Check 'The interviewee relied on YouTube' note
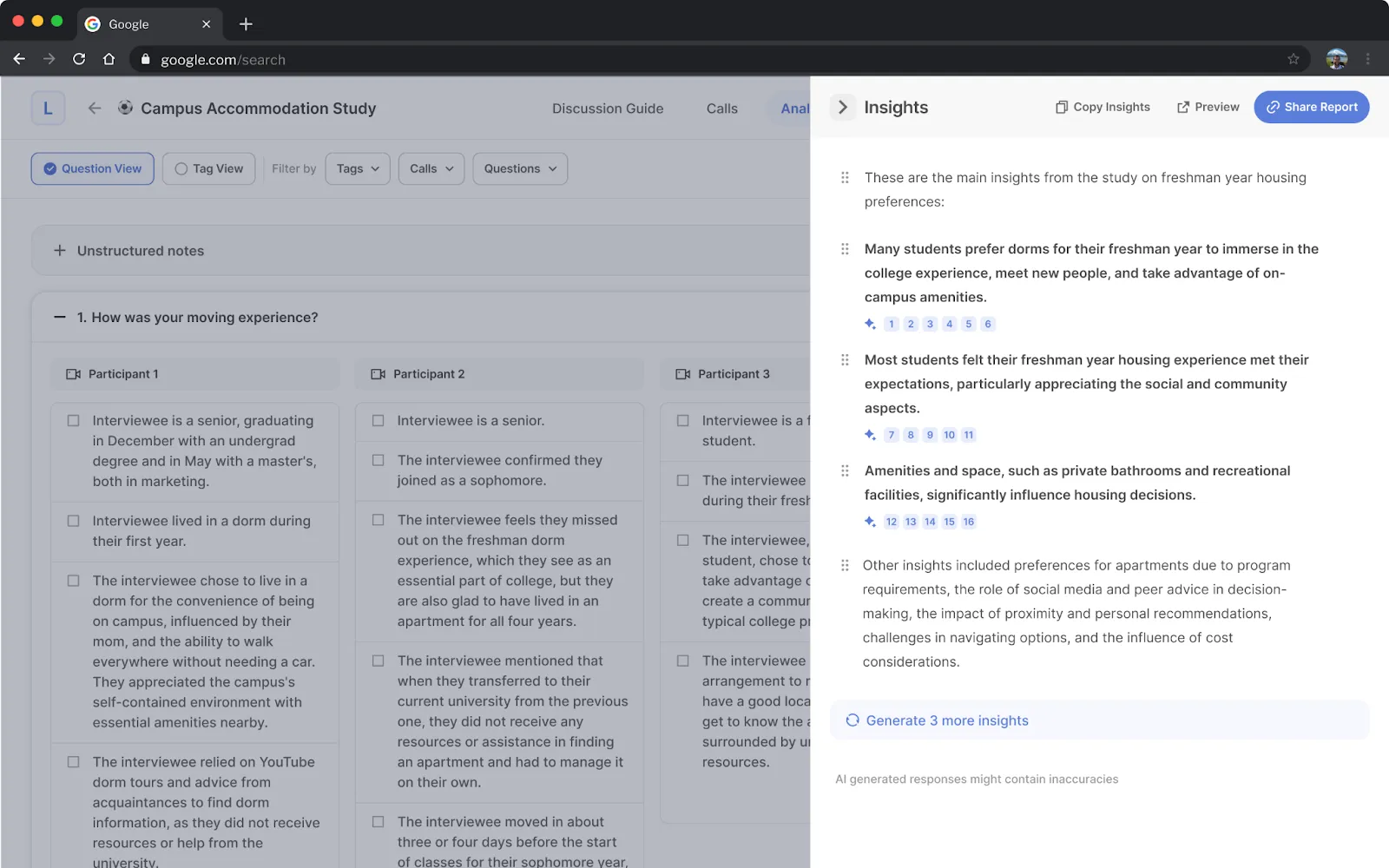 pos(74,762)
